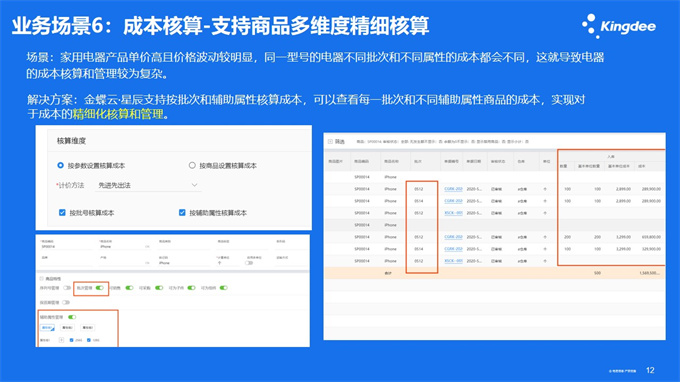Uncheck 按批号核算成本 checkbox
The height and width of the screenshot is (382, 680).
[x=62, y=212]
